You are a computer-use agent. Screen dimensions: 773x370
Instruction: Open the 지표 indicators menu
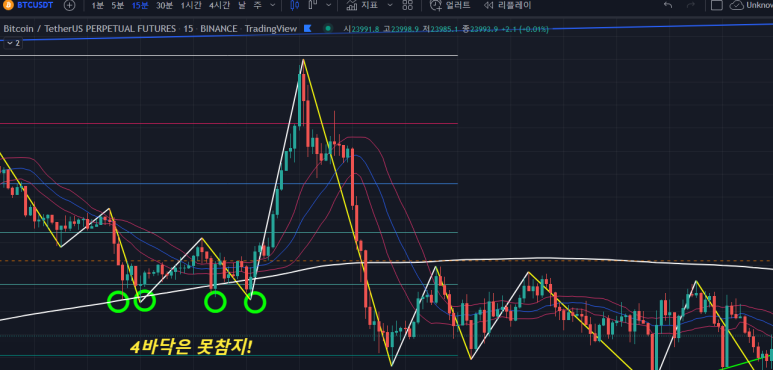pyautogui.click(x=362, y=5)
